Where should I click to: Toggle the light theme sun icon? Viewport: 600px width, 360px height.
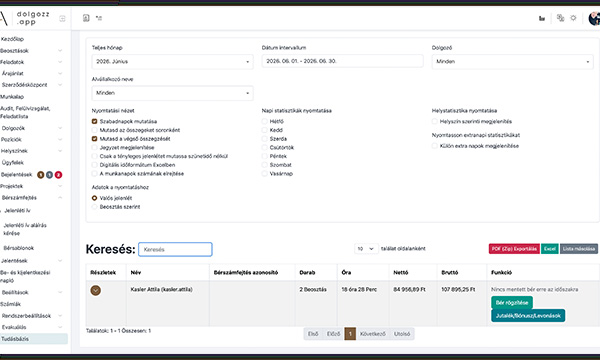[573, 18]
